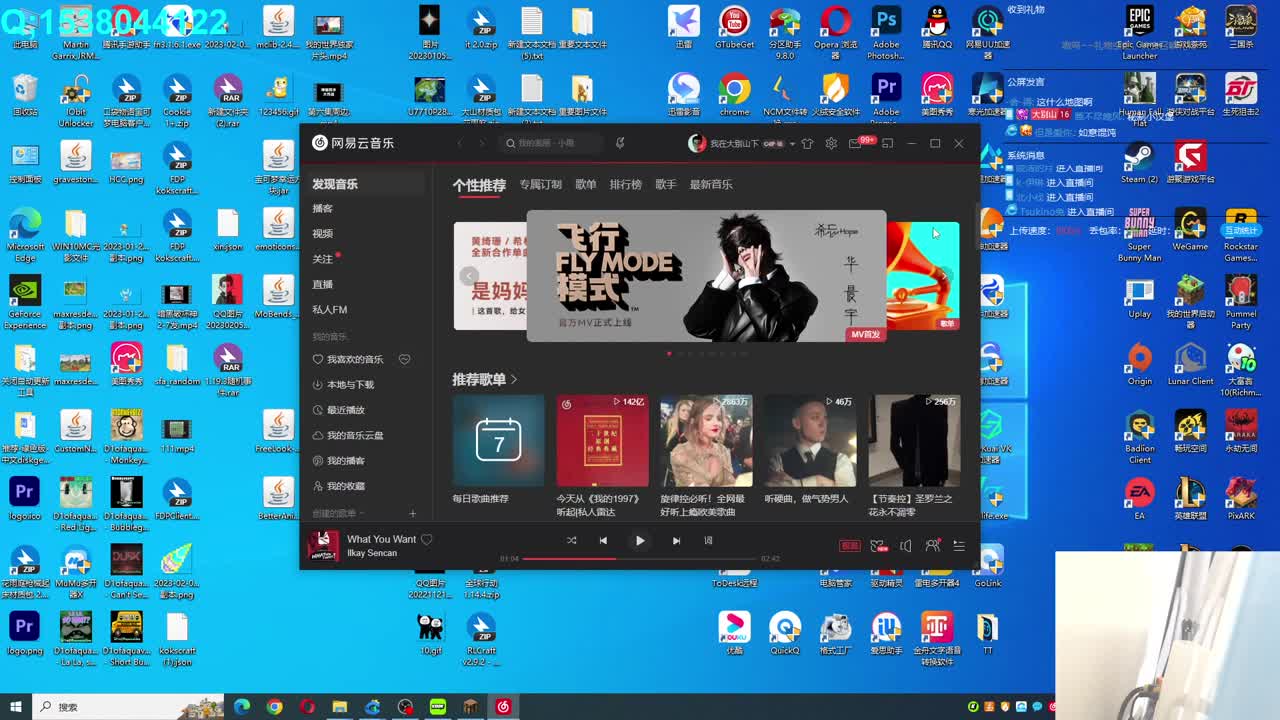Screen dimensions: 1280x720
Task: Open the messages mailbox with 99+ badge
Action: point(855,144)
